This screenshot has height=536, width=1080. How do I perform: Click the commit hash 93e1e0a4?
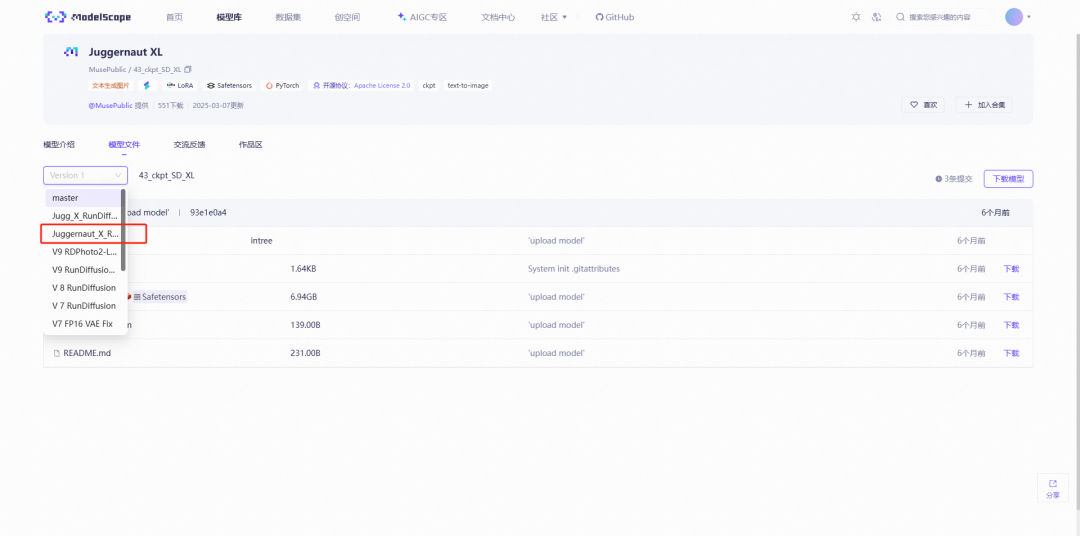208,212
